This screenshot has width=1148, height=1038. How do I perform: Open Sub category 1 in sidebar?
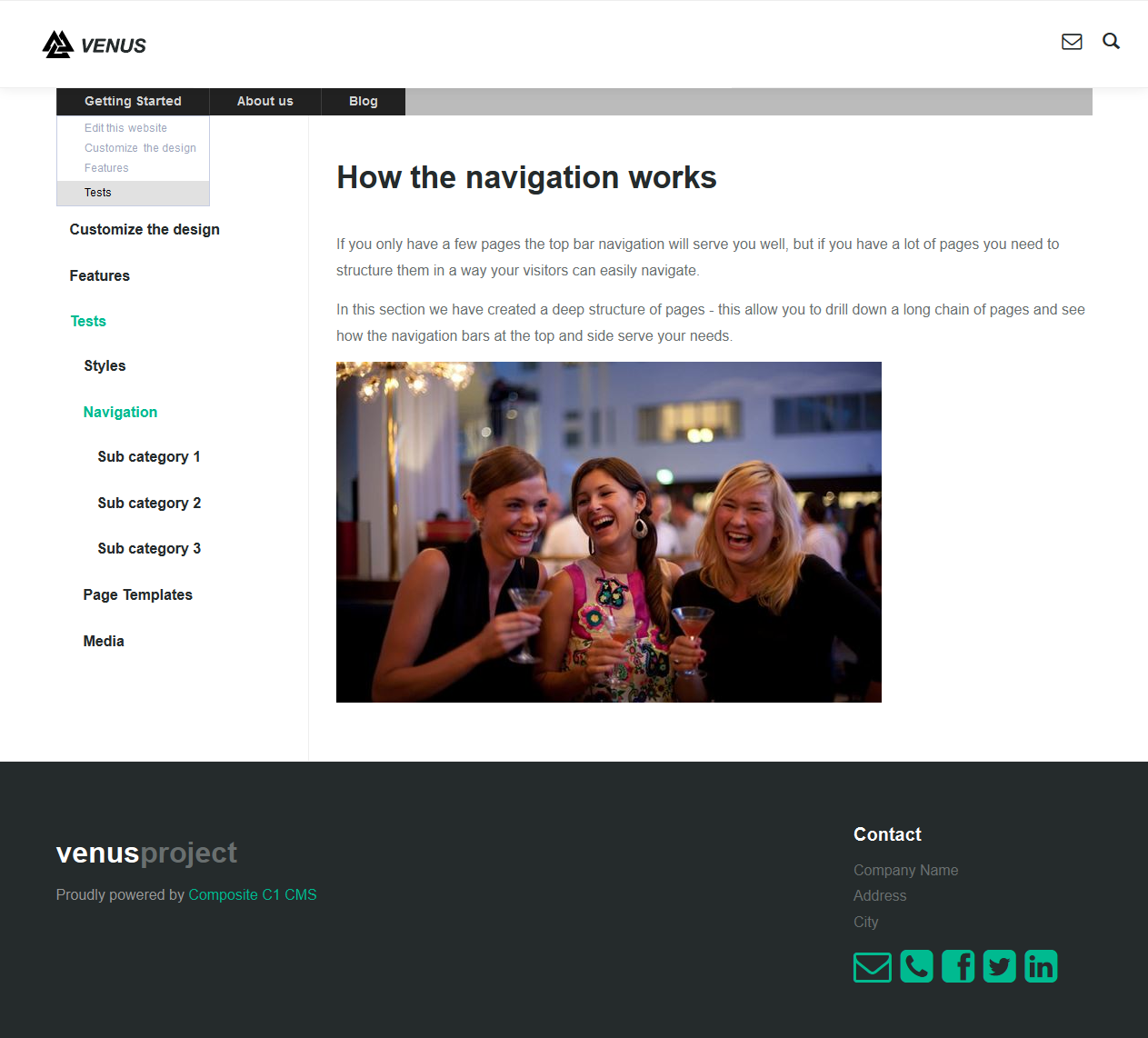149,456
